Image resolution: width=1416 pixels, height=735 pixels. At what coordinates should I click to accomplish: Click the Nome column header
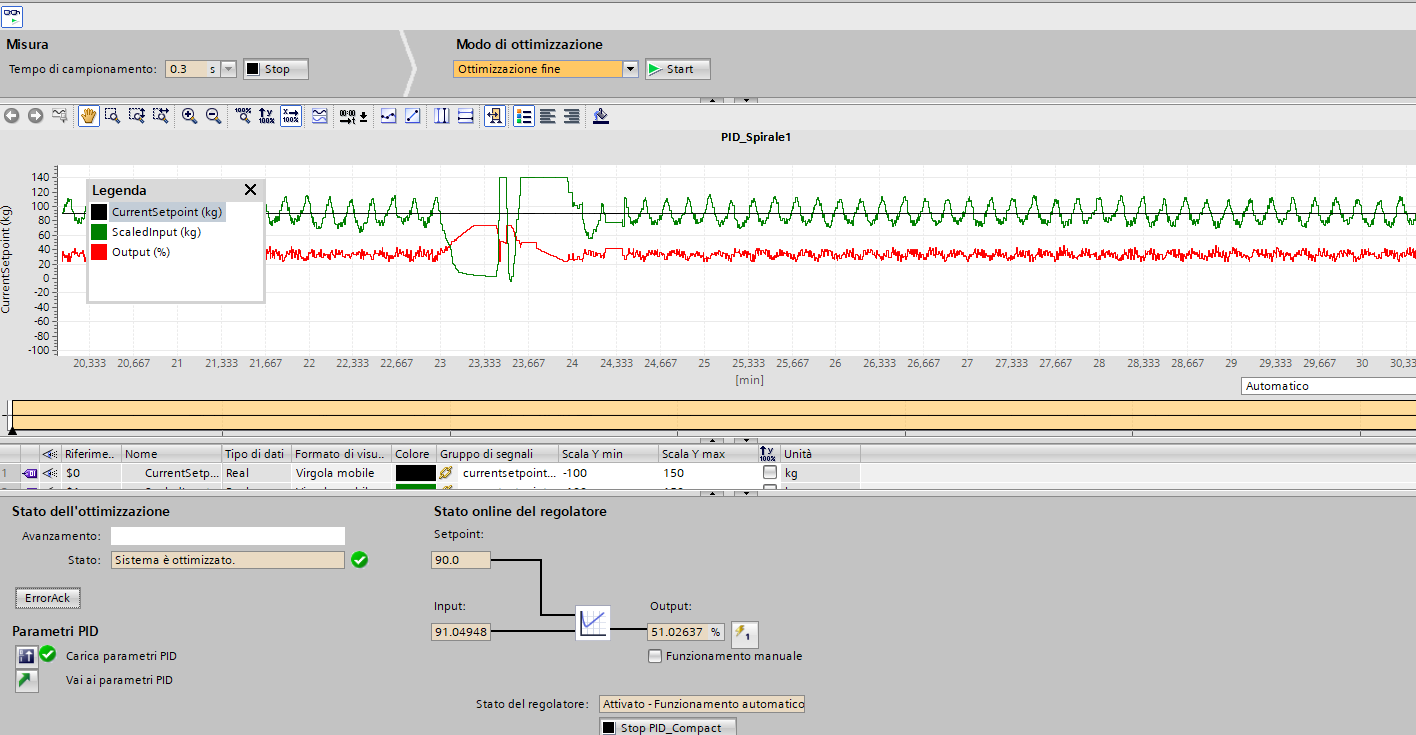click(x=170, y=454)
